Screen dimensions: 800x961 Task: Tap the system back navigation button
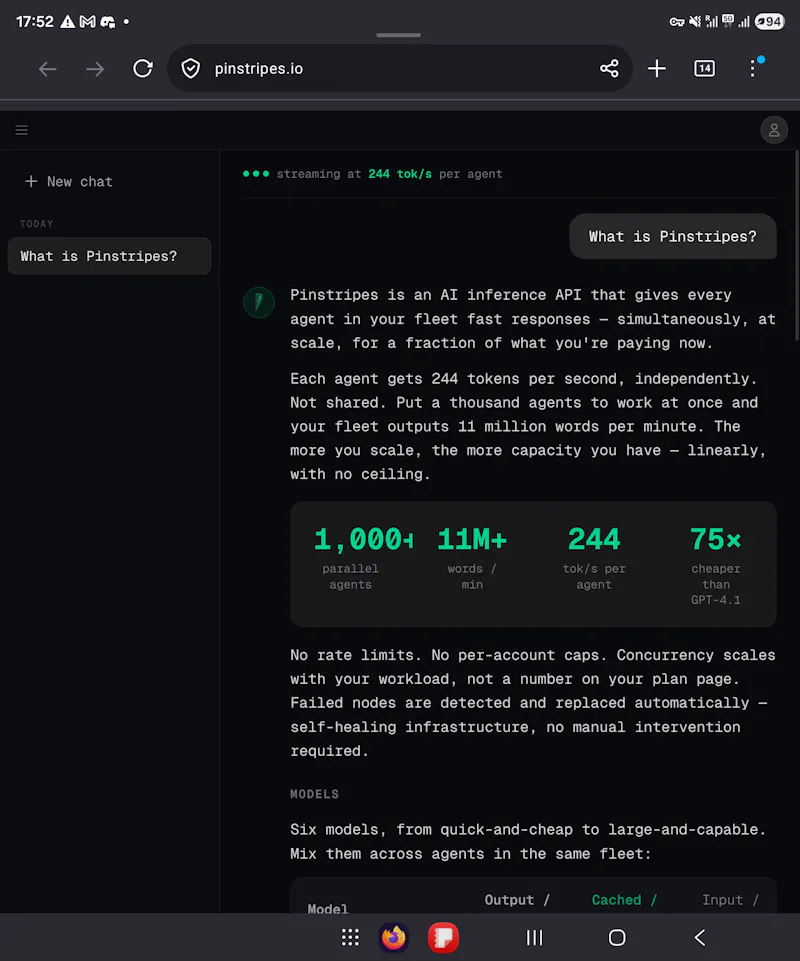(x=699, y=937)
